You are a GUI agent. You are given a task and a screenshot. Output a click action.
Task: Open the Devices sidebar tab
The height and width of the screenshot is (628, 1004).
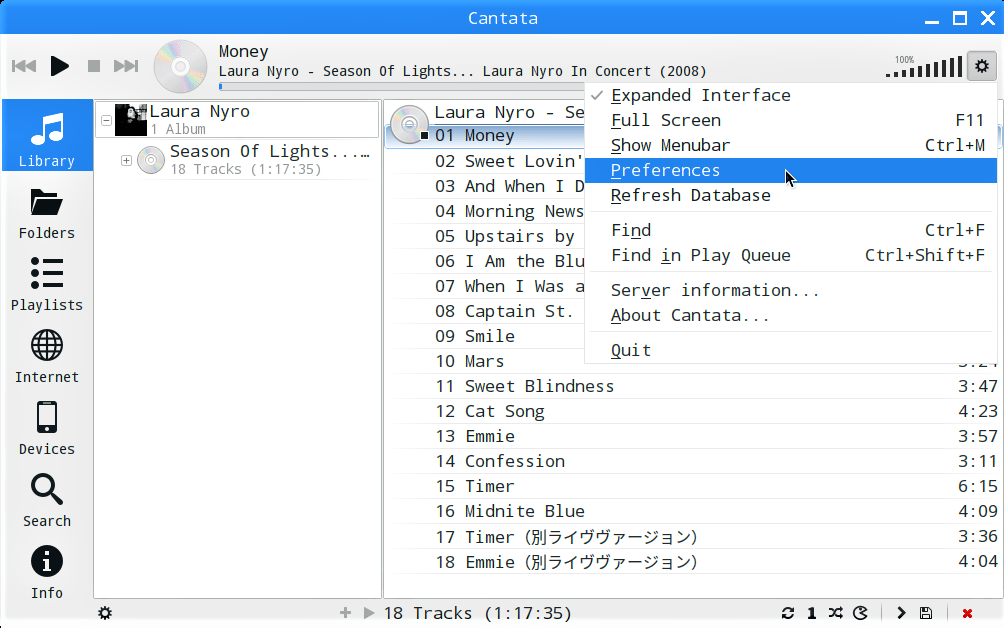pyautogui.click(x=47, y=429)
